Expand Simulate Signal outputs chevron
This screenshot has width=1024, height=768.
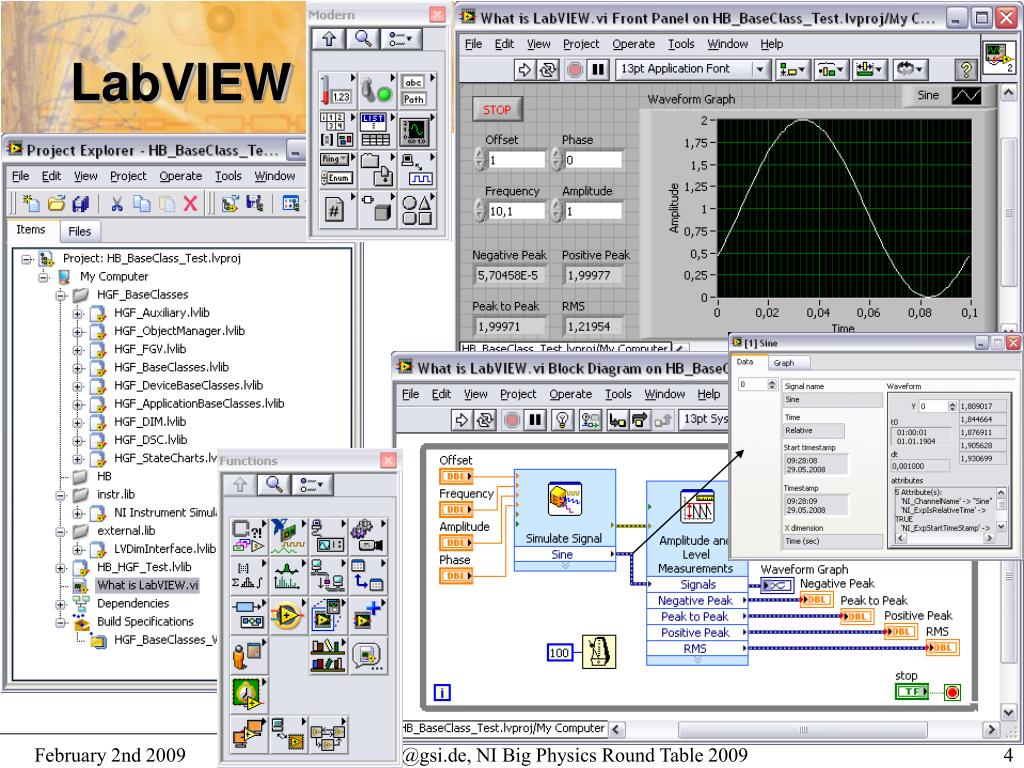(x=565, y=566)
